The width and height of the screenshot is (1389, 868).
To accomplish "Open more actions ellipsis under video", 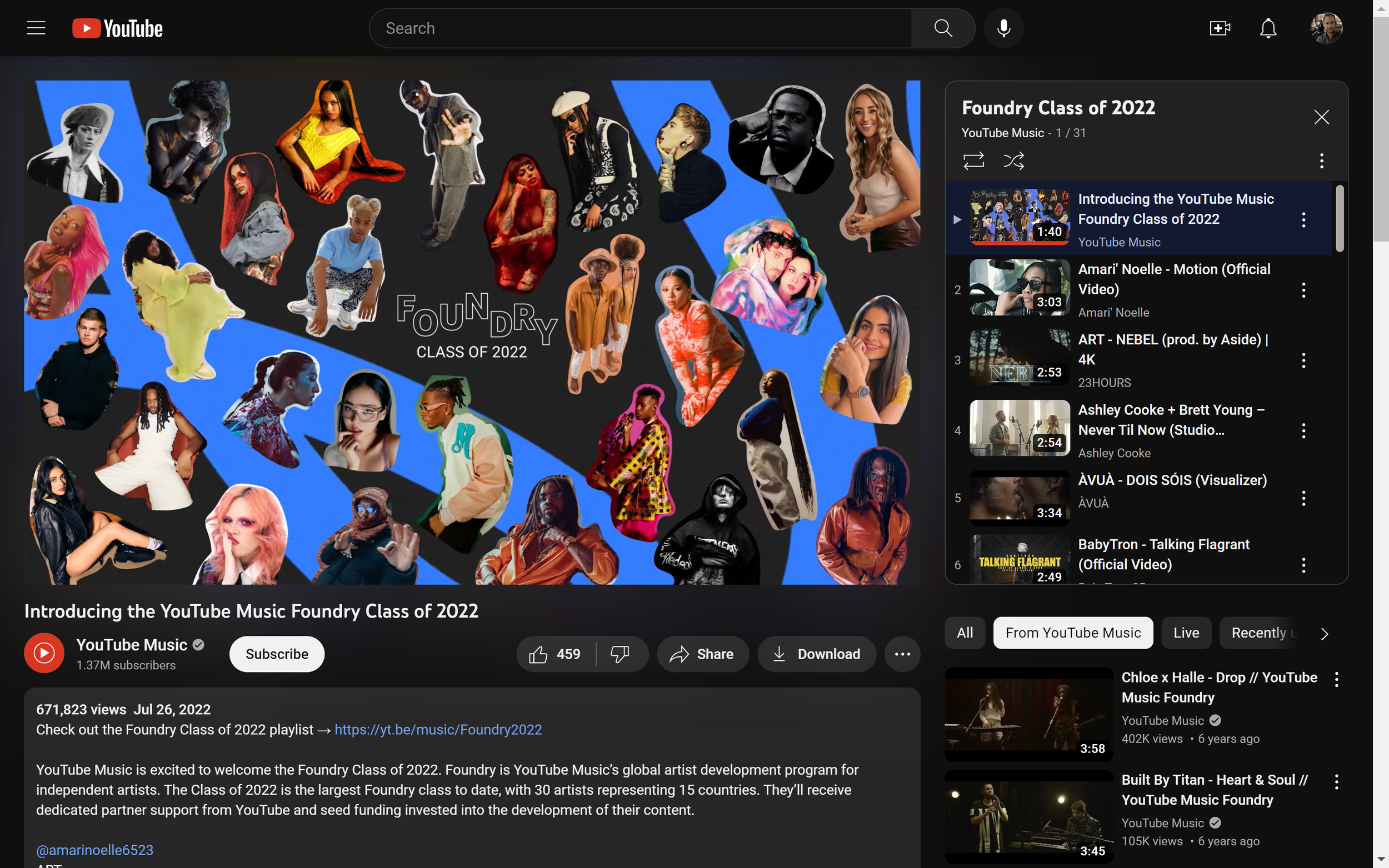I will (902, 654).
